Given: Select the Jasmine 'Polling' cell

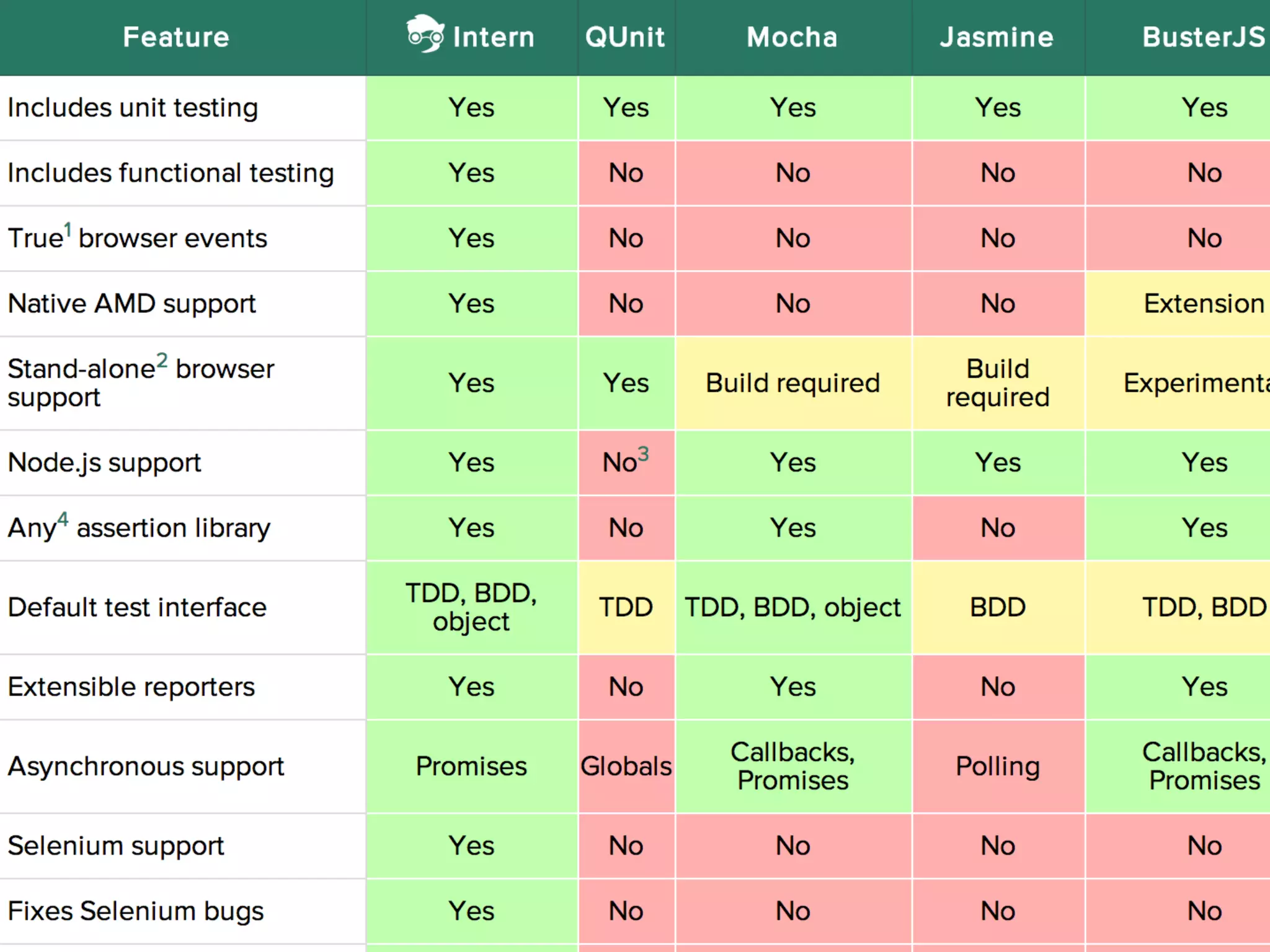Looking at the screenshot, I should (997, 766).
